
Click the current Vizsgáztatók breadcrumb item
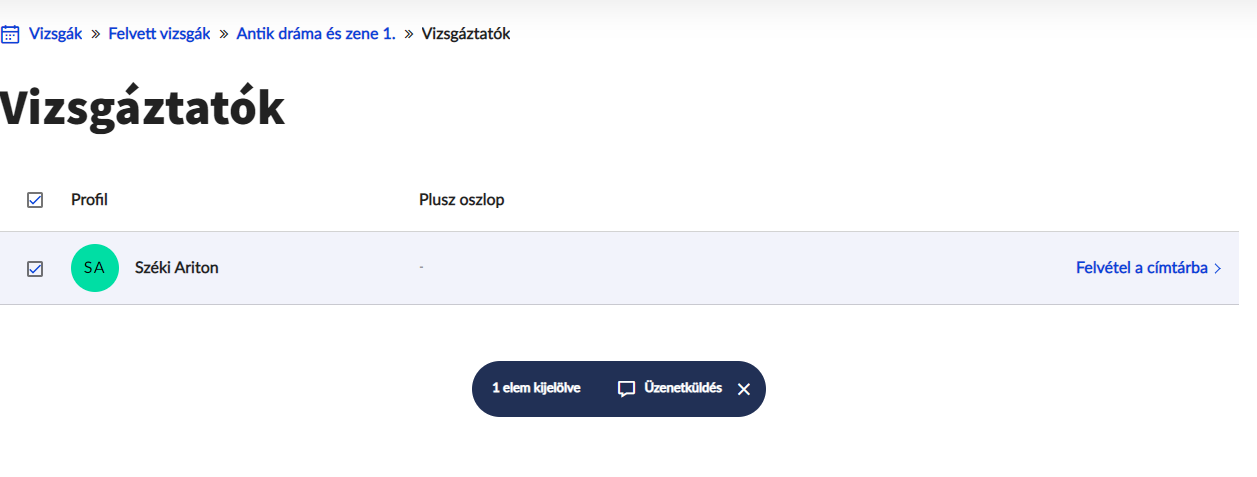466,34
